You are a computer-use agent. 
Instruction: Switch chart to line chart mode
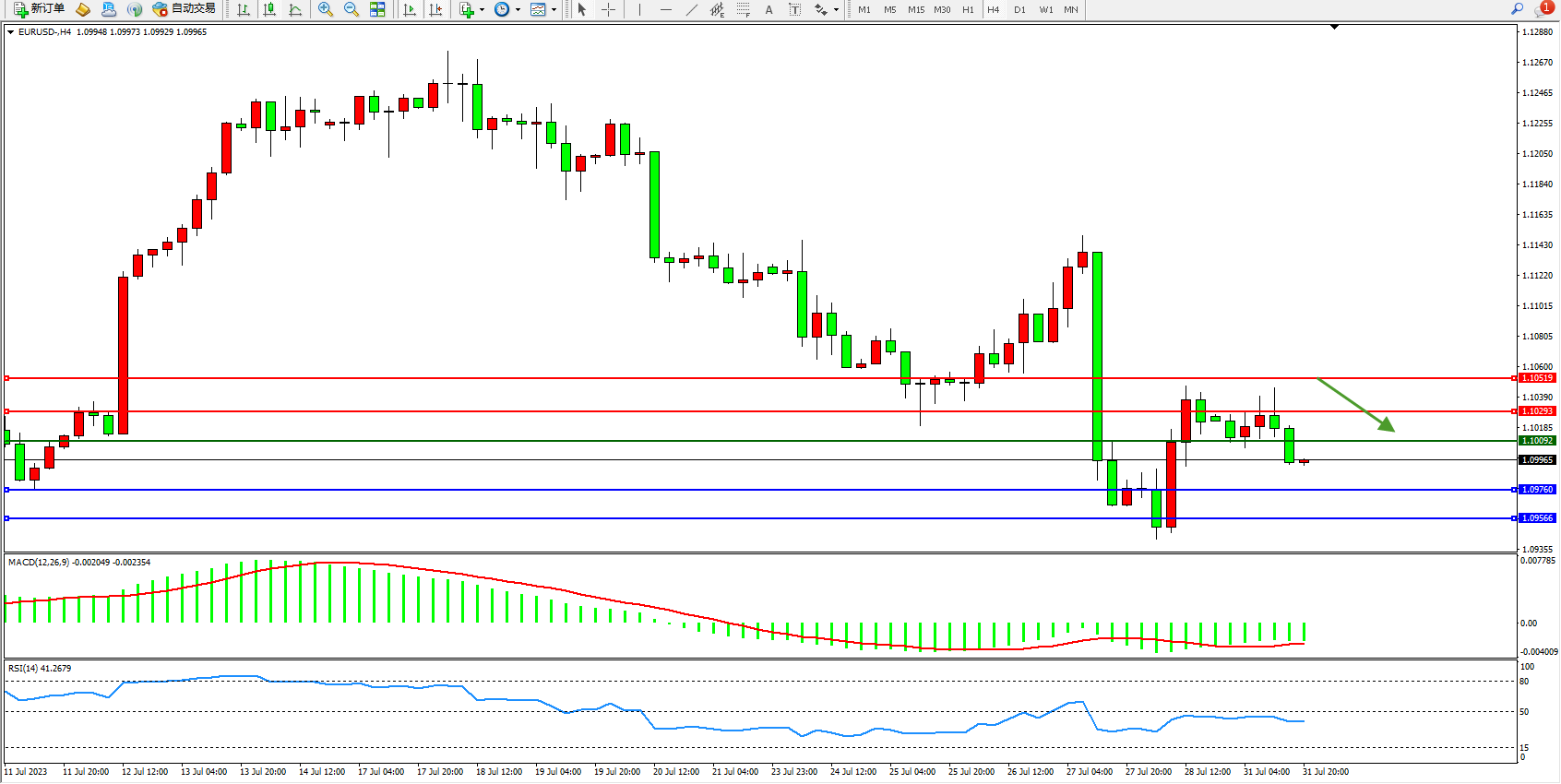click(x=295, y=9)
